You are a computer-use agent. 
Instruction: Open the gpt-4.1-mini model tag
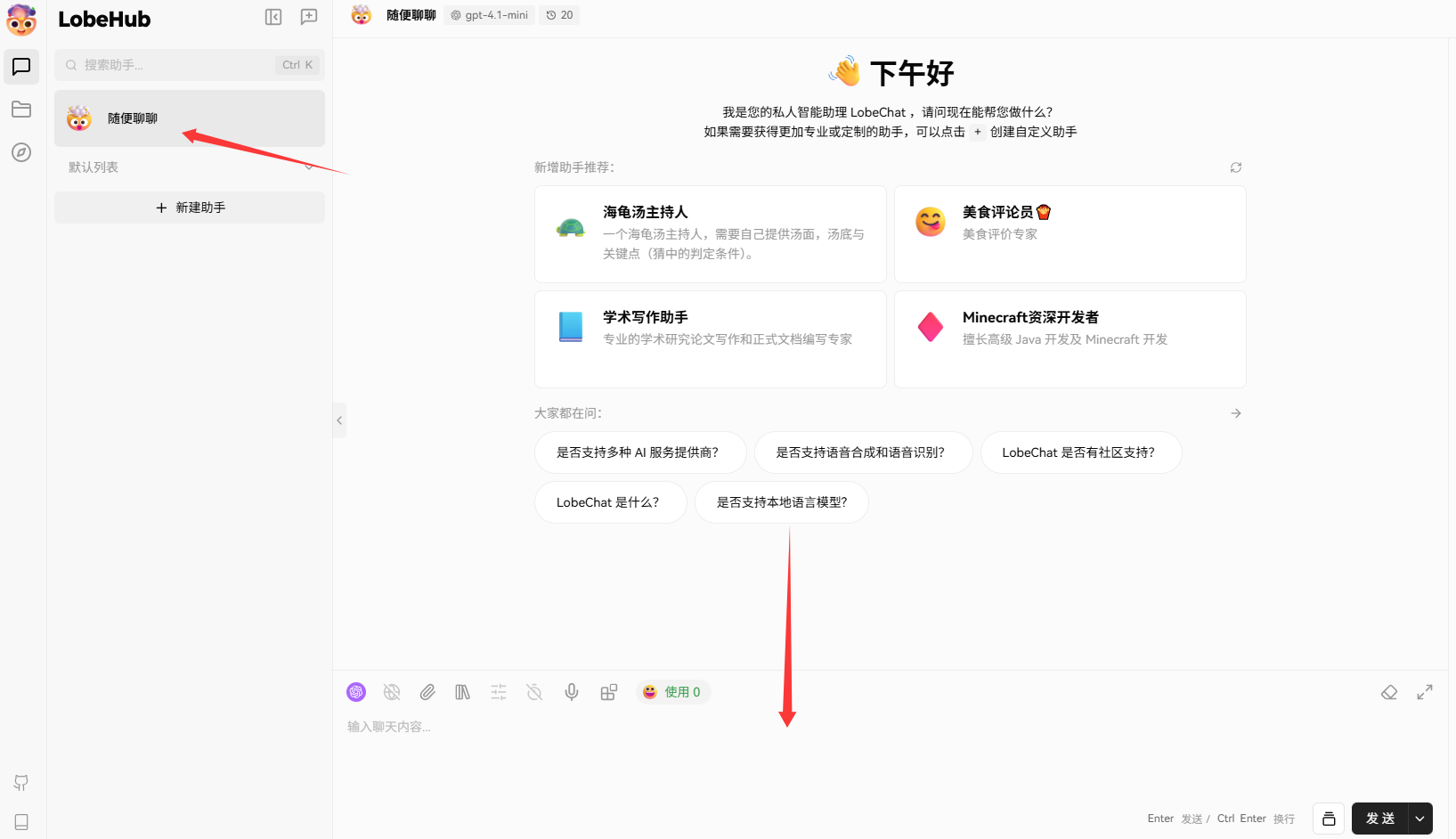pyautogui.click(x=490, y=15)
